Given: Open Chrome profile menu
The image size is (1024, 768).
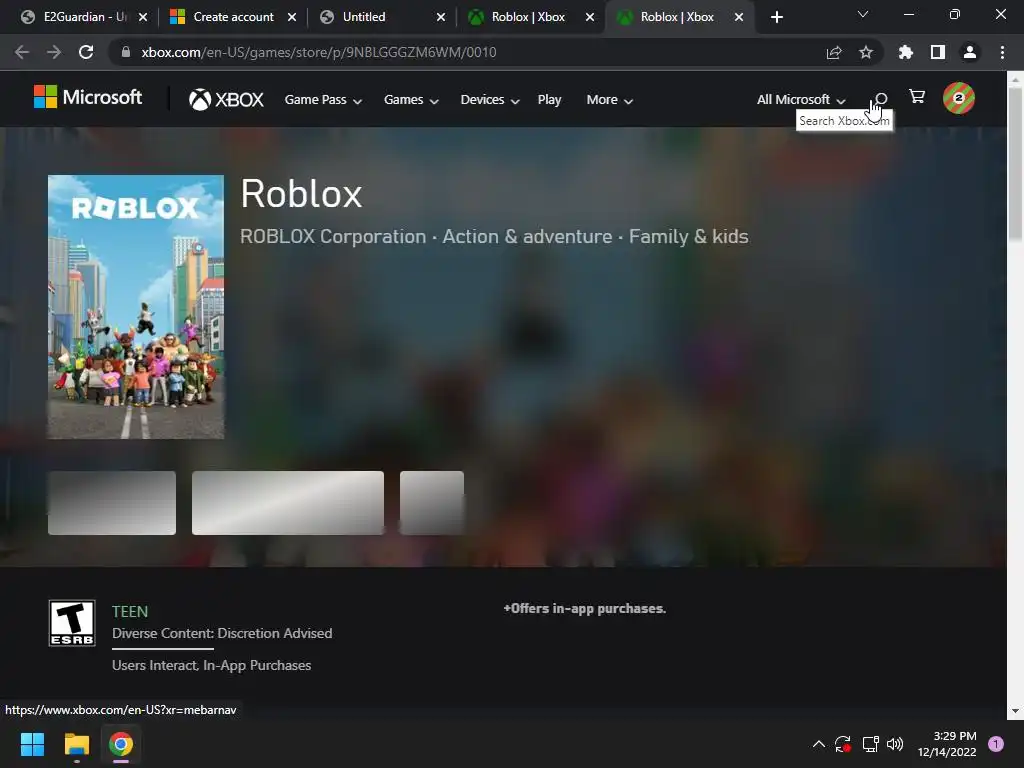Looking at the screenshot, I should coord(970,52).
